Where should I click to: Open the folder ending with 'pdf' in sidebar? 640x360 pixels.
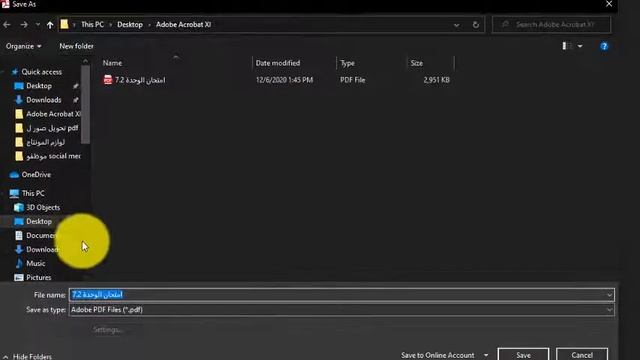tap(52, 128)
